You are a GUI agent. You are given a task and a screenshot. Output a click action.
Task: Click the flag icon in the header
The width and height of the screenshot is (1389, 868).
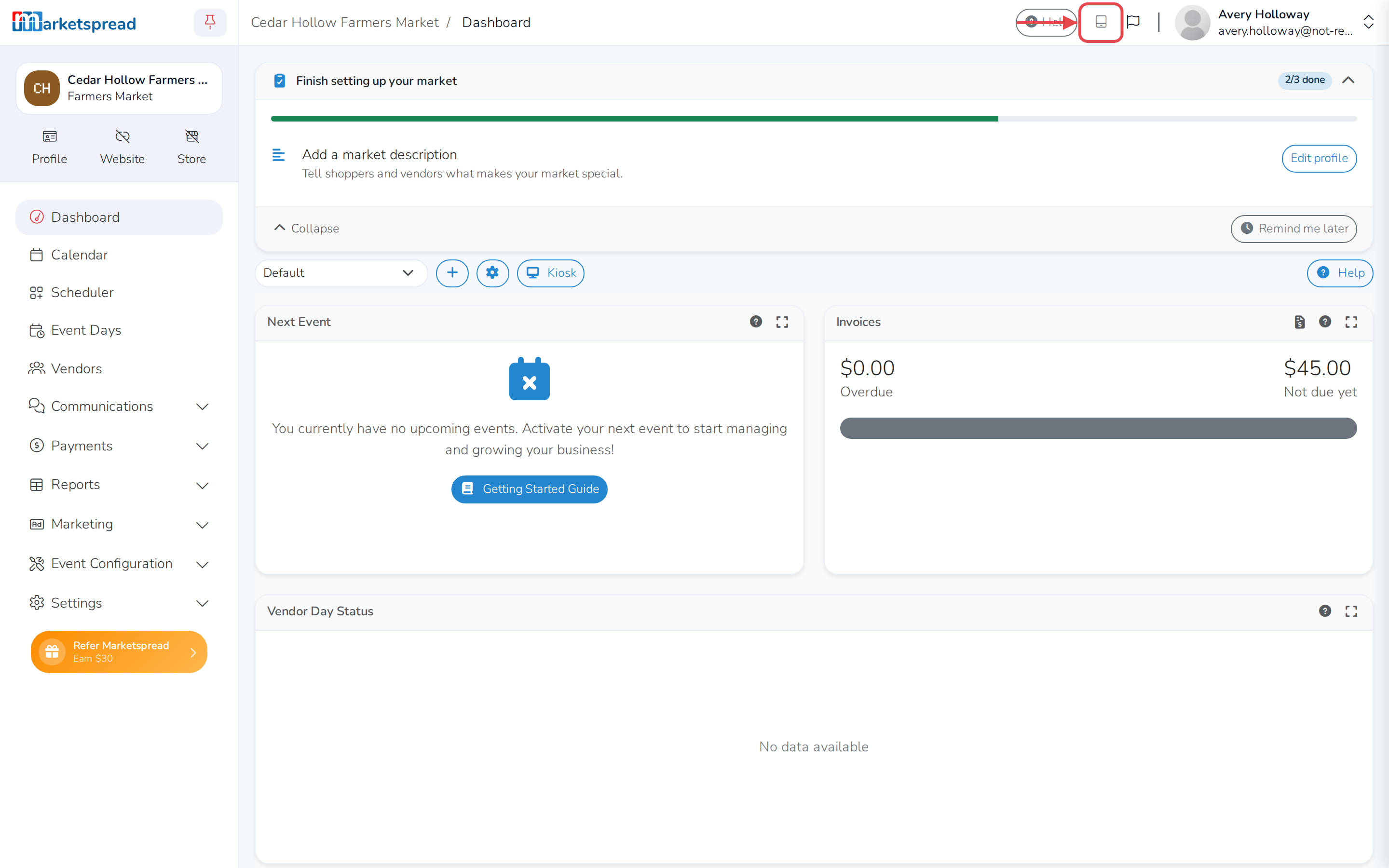coord(1133,22)
